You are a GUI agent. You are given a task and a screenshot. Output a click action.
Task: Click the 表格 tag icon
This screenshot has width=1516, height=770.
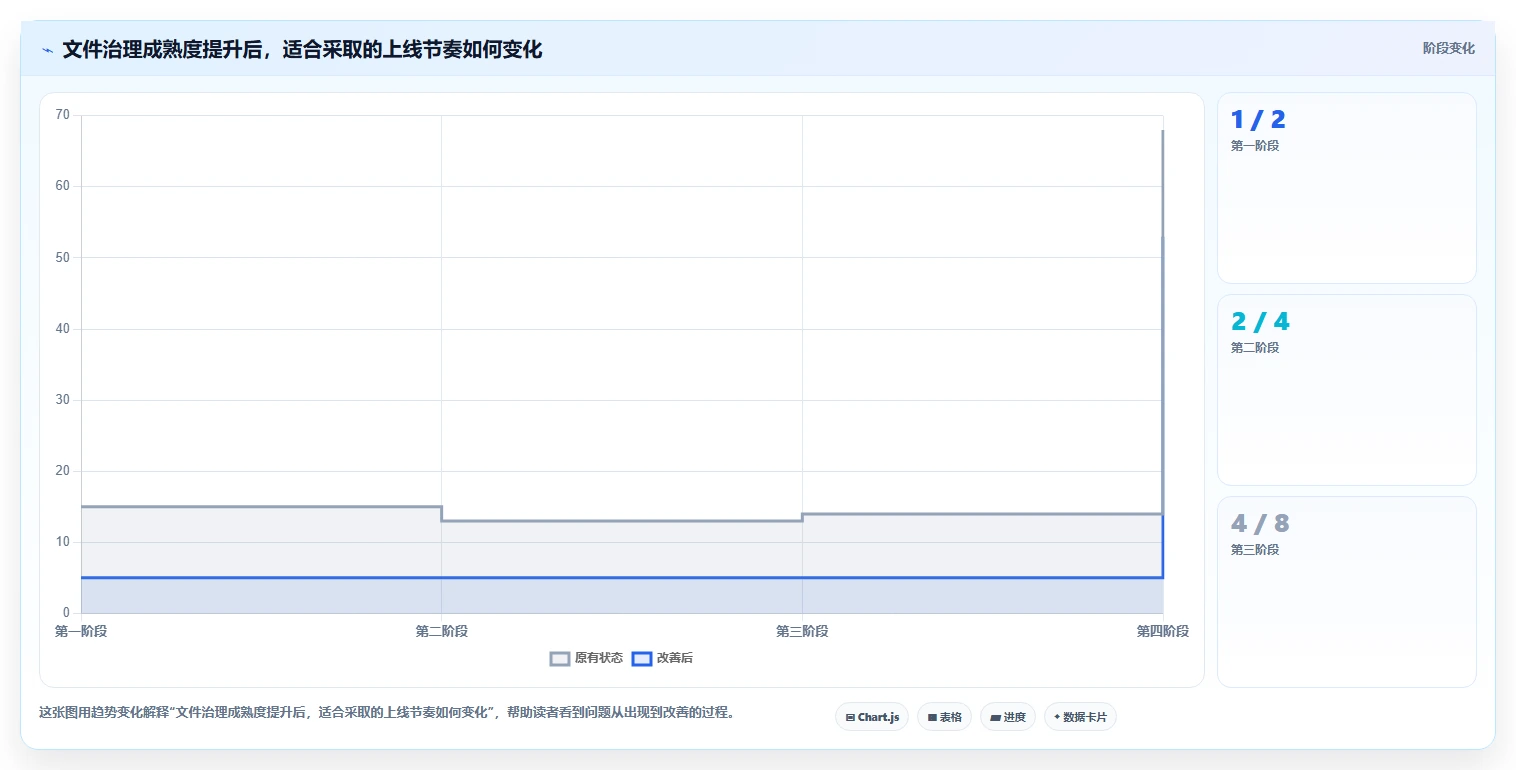932,717
